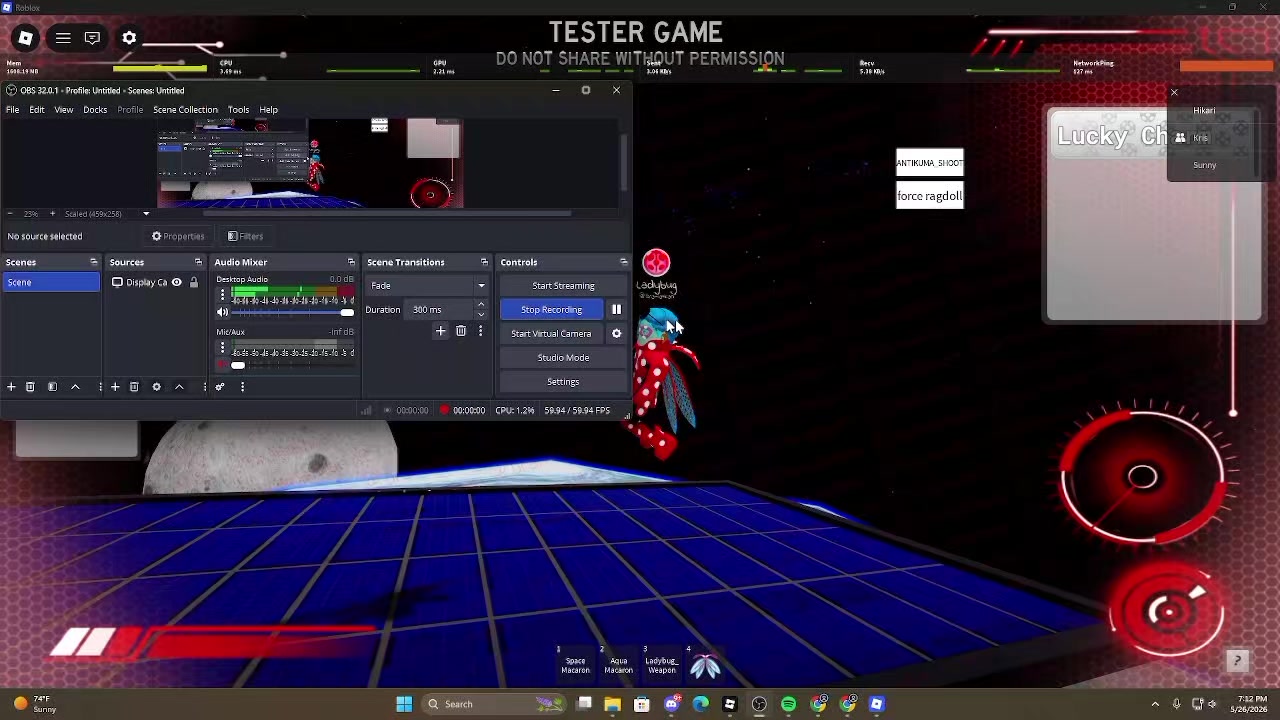Remove selected scene using Scenes trash icon
The image size is (1280, 720).
click(30, 387)
